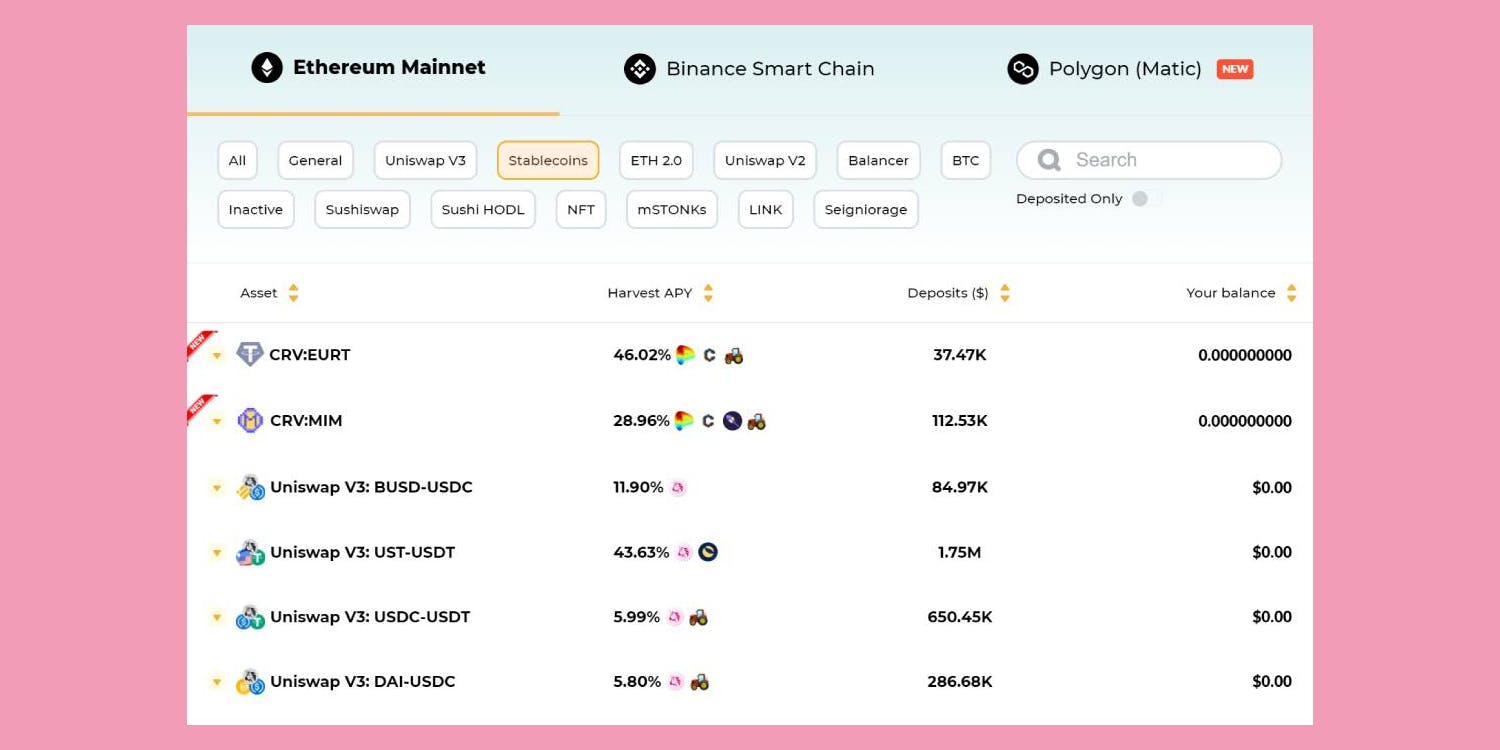
Task: Click the CRV:MIM token icon
Action: (250, 420)
